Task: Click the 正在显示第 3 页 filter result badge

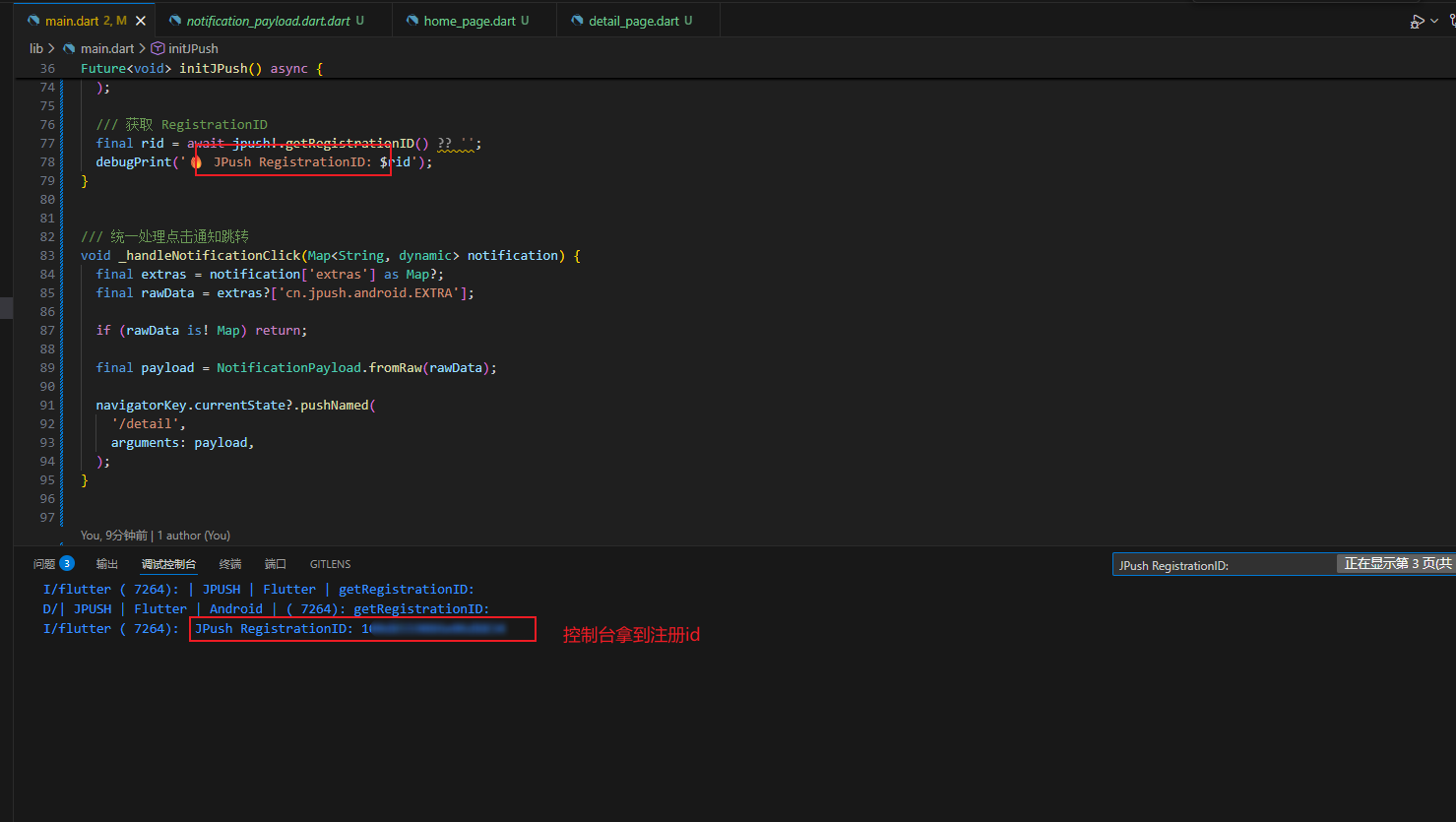Action: point(1396,563)
